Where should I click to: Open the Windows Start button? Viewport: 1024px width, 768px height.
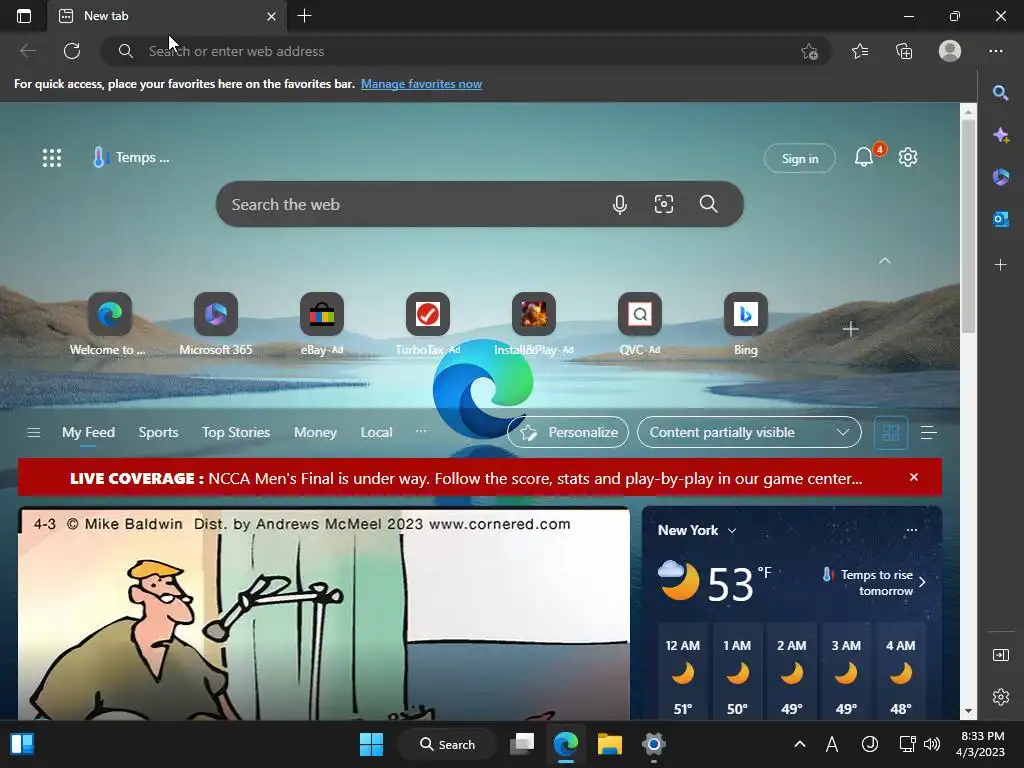point(372,744)
